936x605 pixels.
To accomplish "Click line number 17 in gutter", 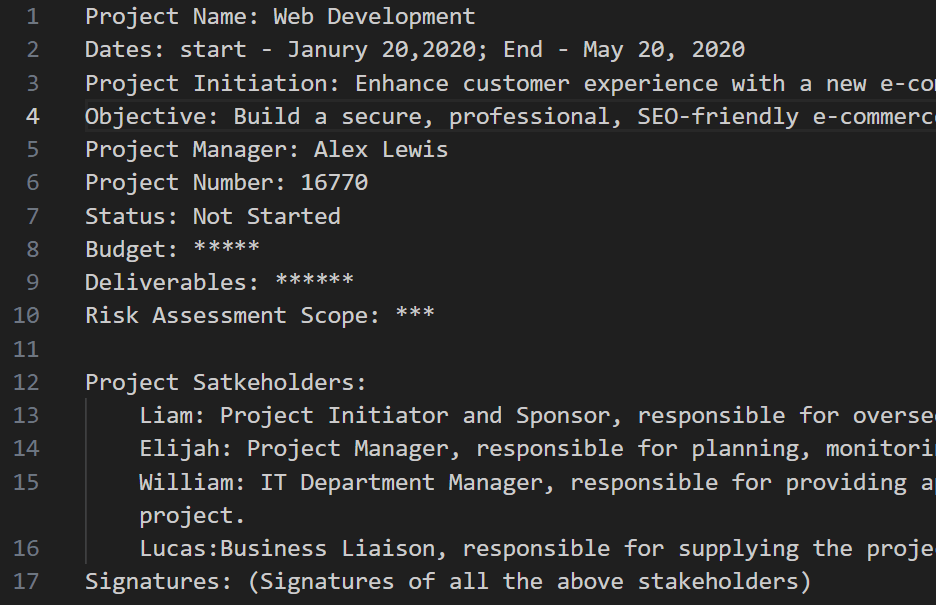I will 26,582.
